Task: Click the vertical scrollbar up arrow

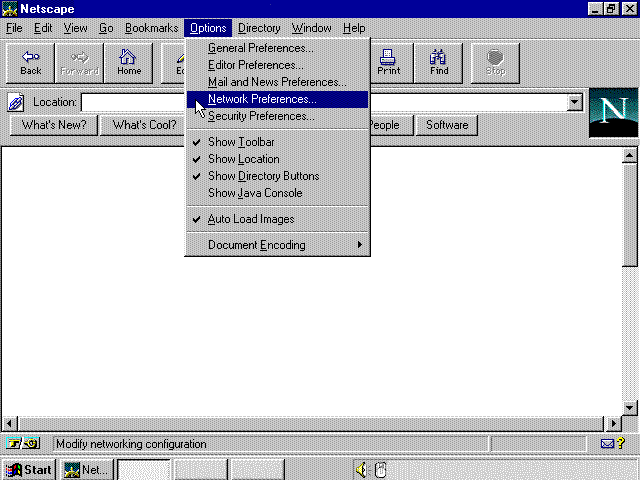Action: tap(629, 156)
